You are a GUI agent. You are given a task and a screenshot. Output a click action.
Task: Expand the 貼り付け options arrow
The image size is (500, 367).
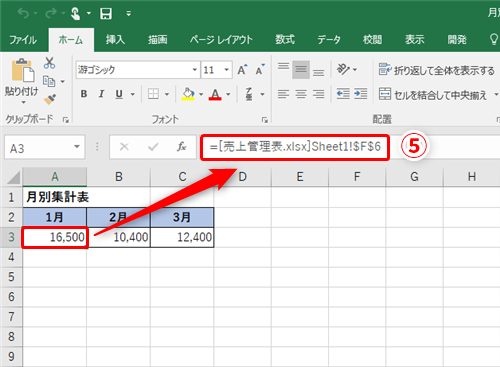[x=23, y=102]
